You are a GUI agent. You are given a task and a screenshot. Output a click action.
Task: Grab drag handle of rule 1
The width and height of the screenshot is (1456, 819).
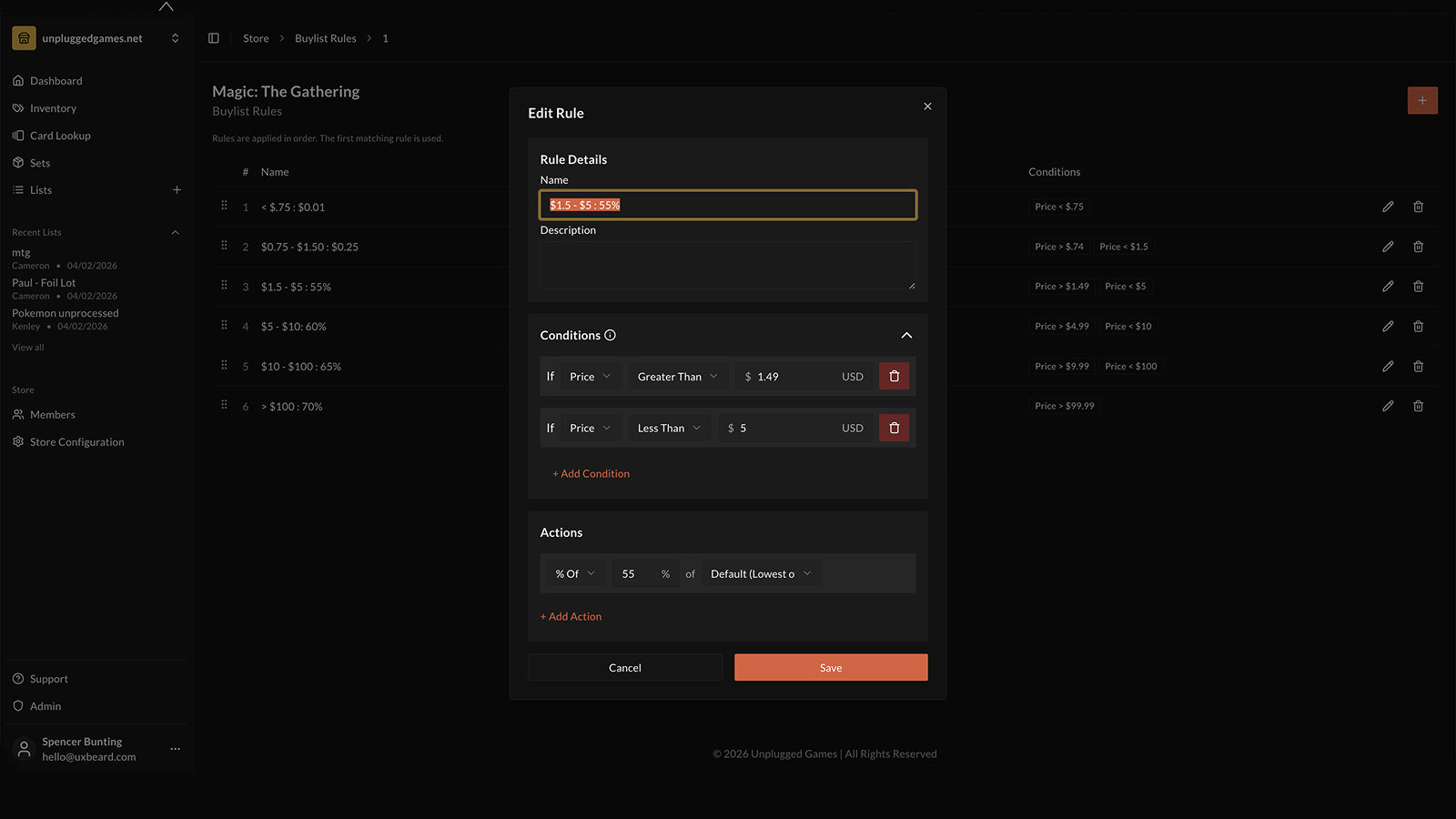[224, 206]
